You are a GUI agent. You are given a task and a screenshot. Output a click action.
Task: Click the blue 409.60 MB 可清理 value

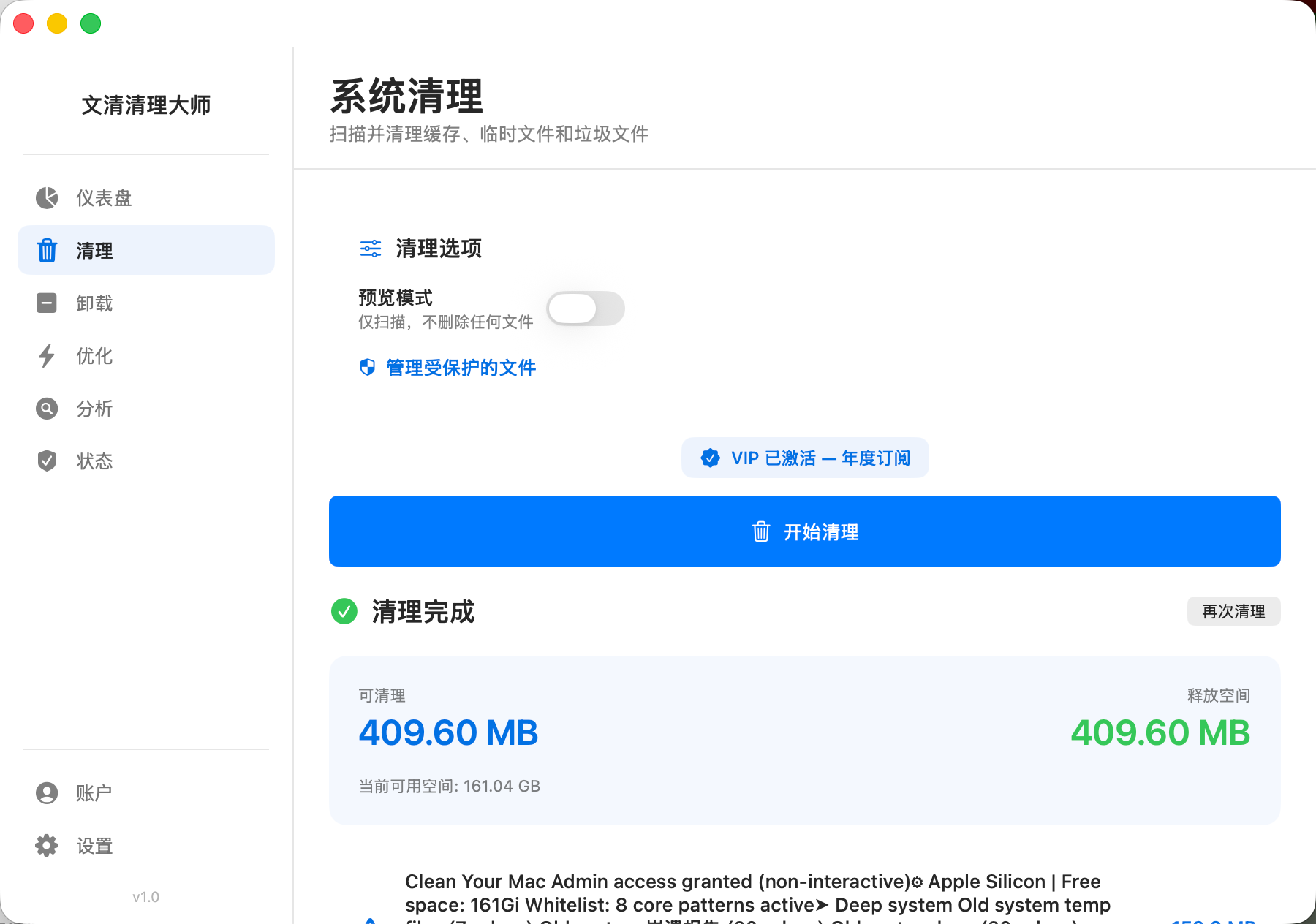coord(448,733)
